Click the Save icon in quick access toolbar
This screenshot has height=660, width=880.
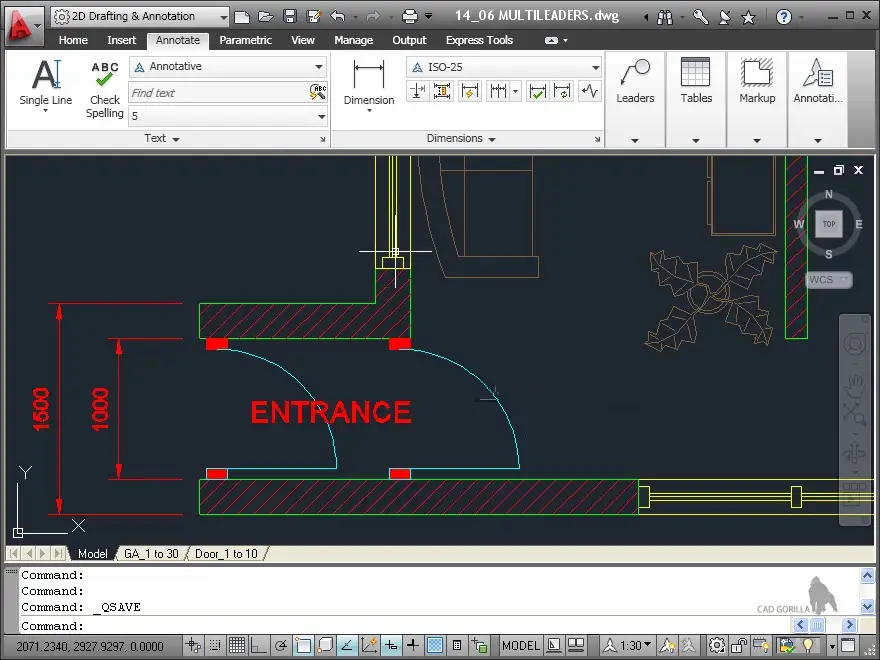pyautogui.click(x=290, y=16)
